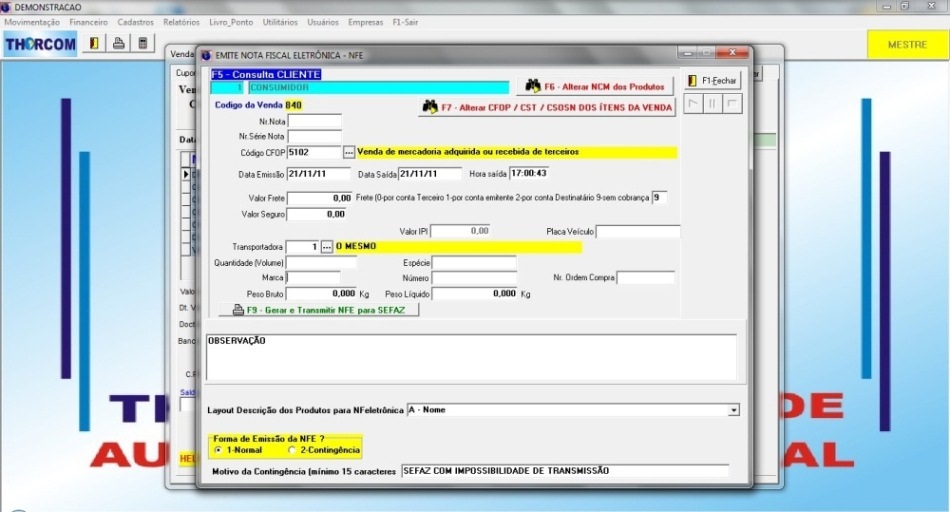
Task: Click the yellow MESTRE user panel
Action: [906, 44]
